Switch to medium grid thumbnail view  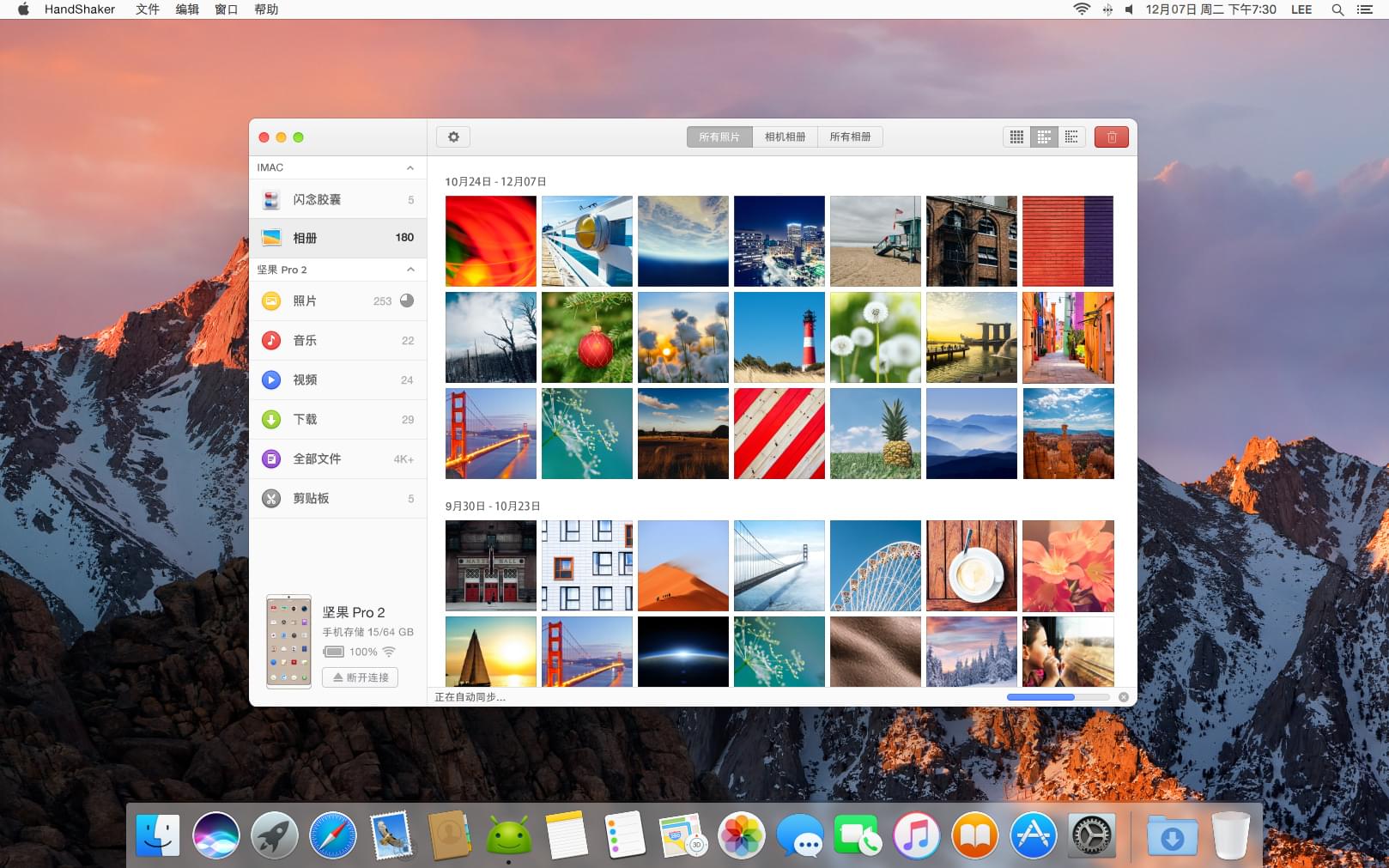tap(1044, 137)
